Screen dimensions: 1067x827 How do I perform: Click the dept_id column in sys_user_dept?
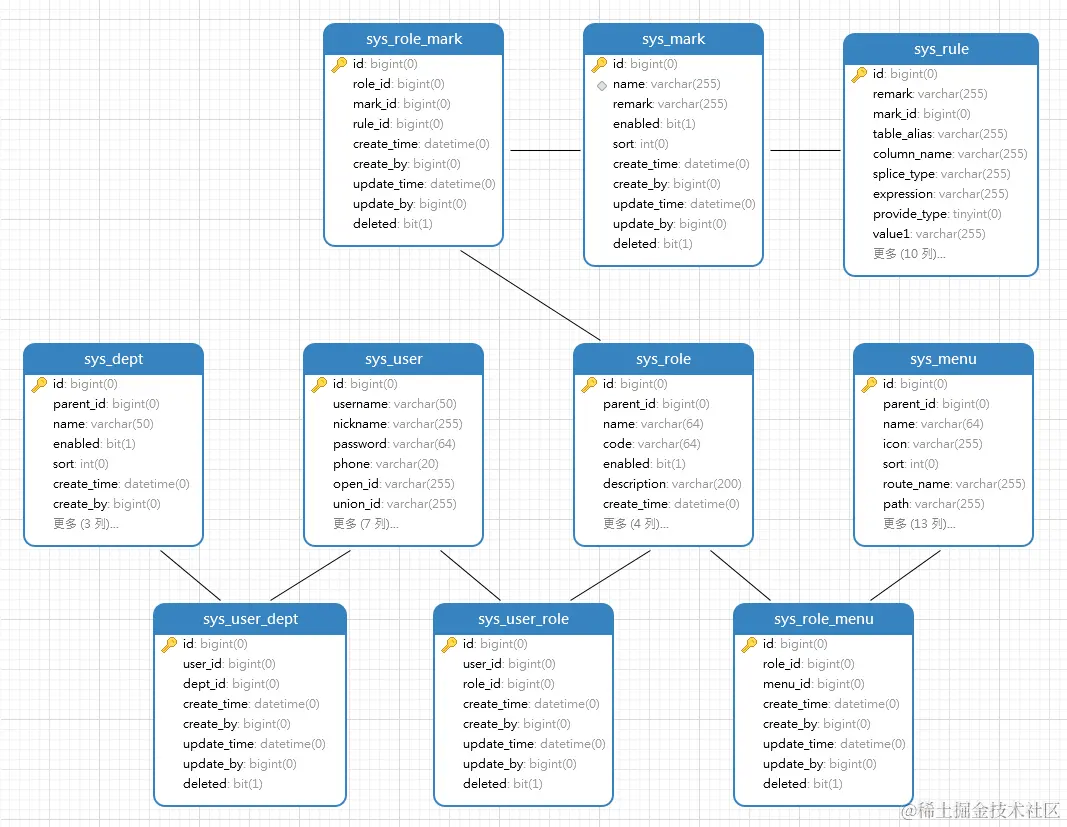(231, 684)
